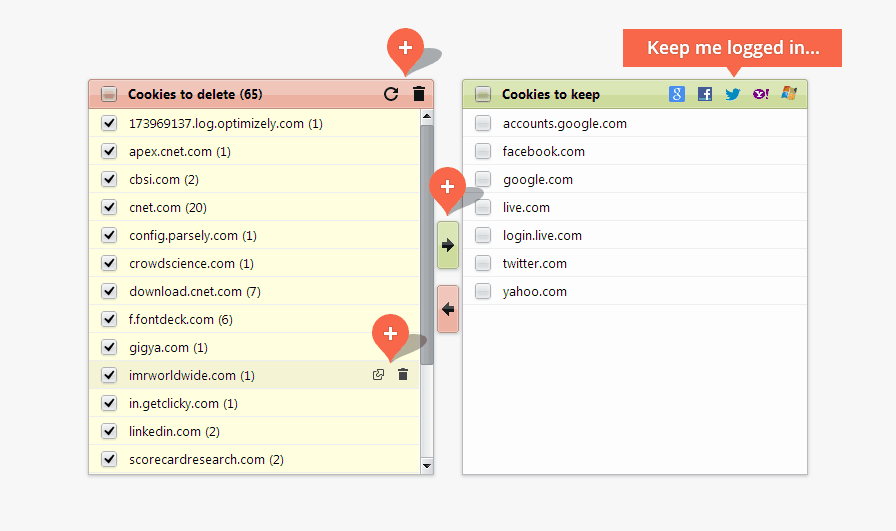
Task: Uncheck the cnet.com (20) checkbox
Action: (x=109, y=208)
